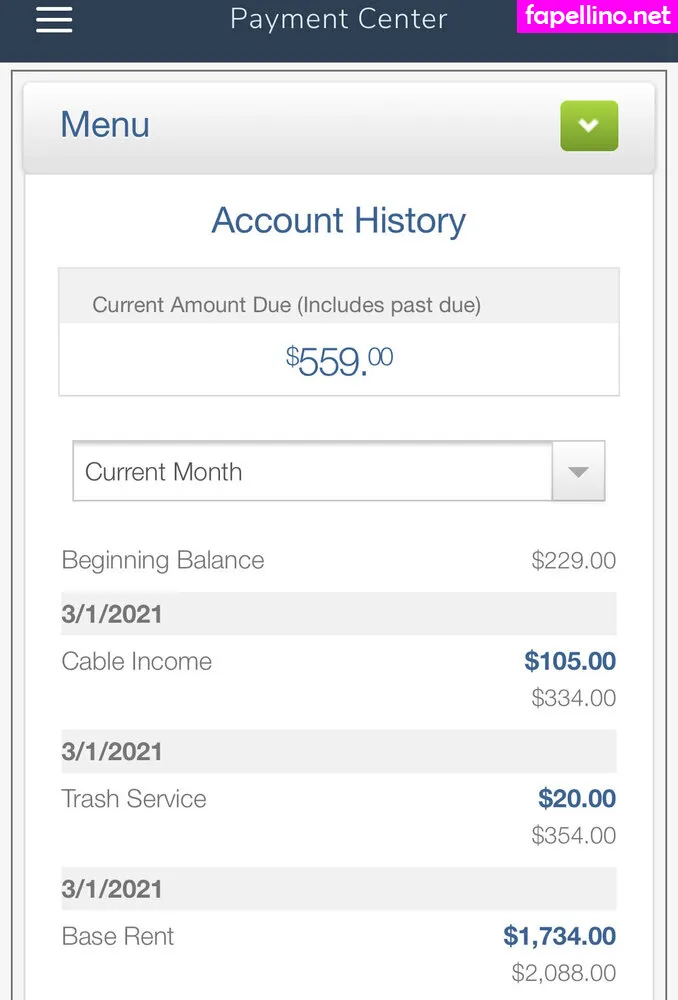The image size is (678, 1000).
Task: Select the Base Rent entry label
Action: pyautogui.click(x=118, y=937)
